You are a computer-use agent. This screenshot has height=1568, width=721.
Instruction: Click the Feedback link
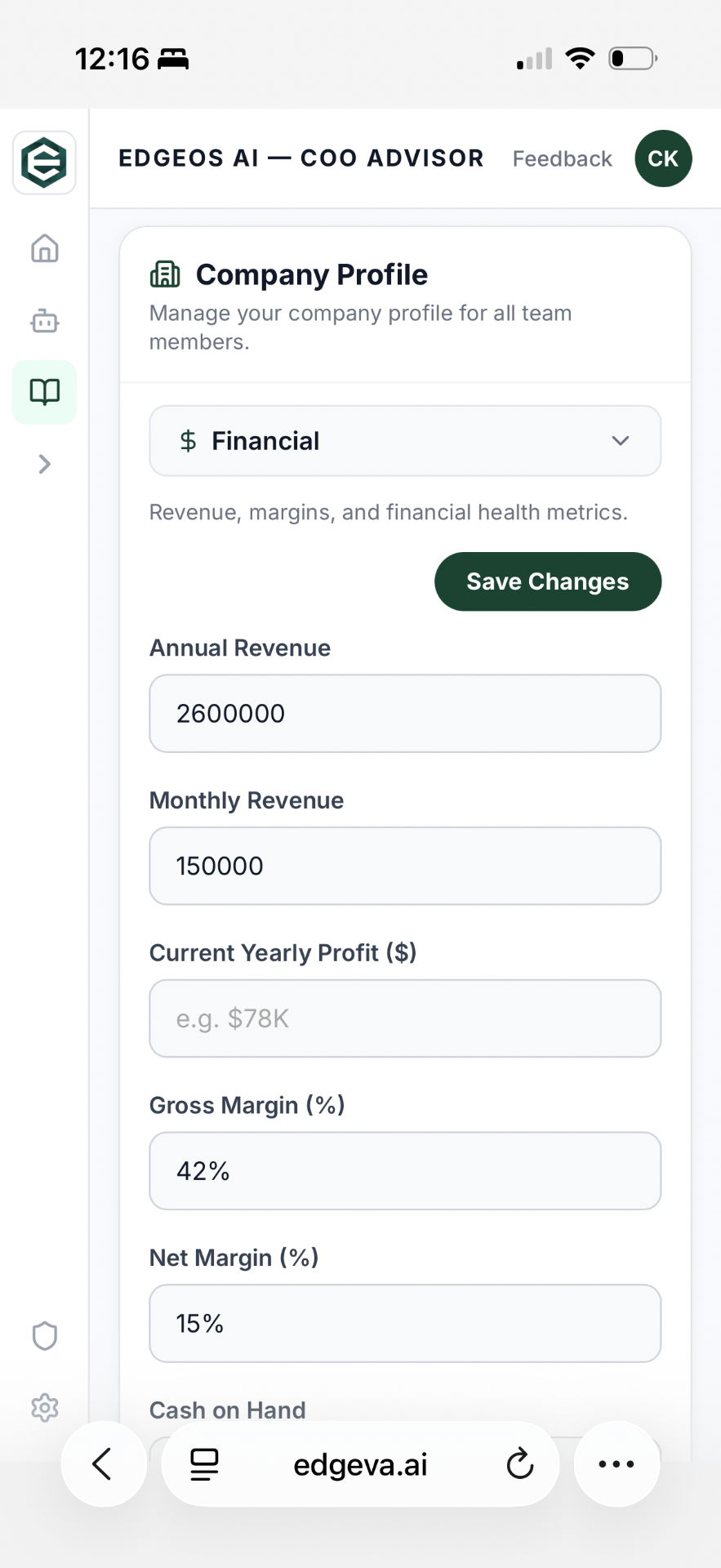coord(562,158)
